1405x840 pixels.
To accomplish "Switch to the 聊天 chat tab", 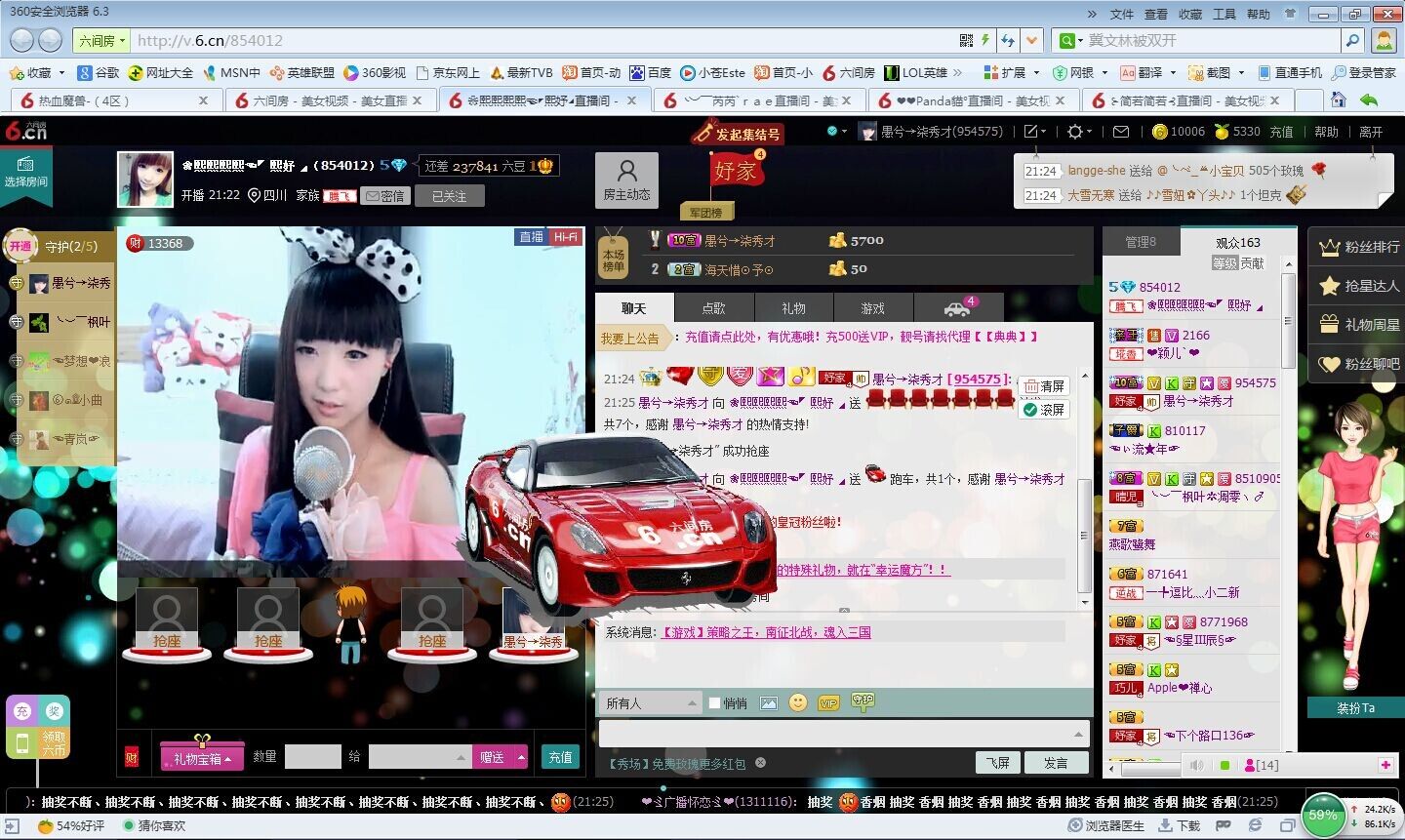I will [x=634, y=307].
